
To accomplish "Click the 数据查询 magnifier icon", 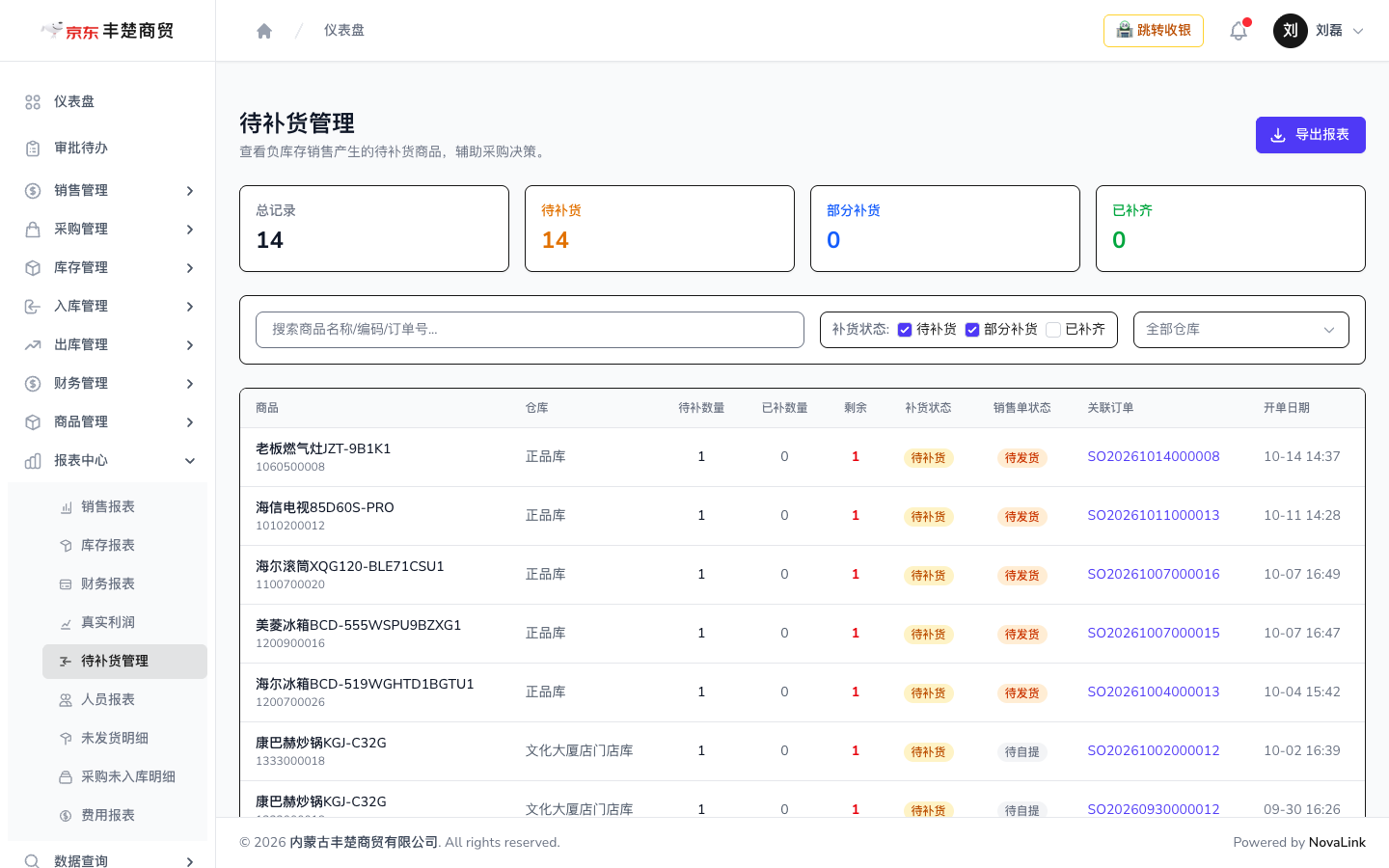I will coord(33,861).
